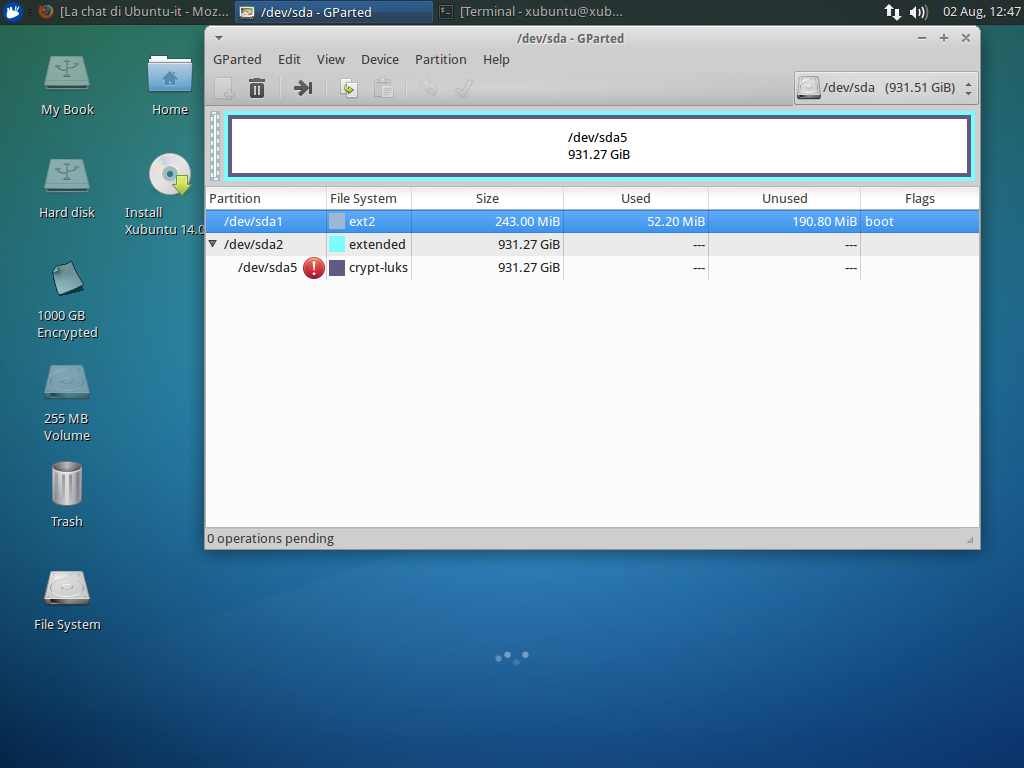Open the View menu
1024x768 pixels.
(x=330, y=59)
